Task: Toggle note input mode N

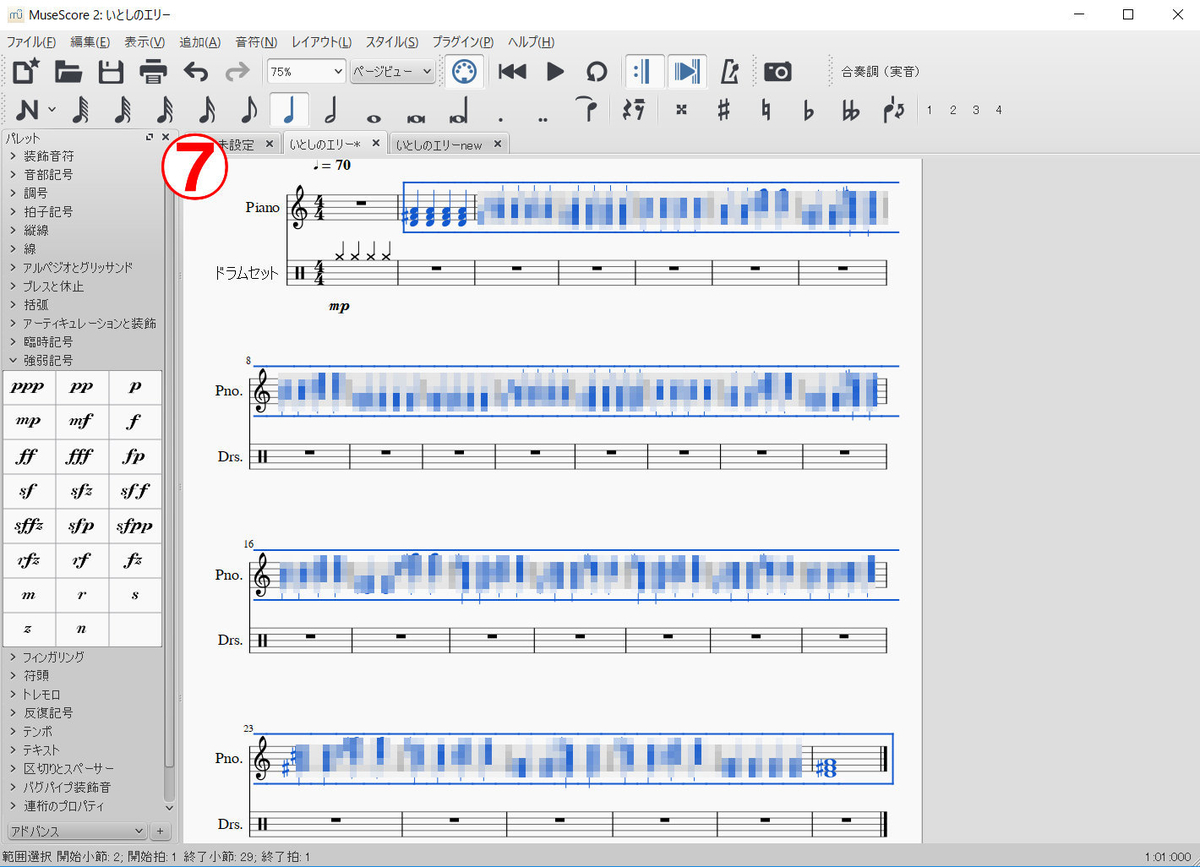Action: (x=26, y=110)
